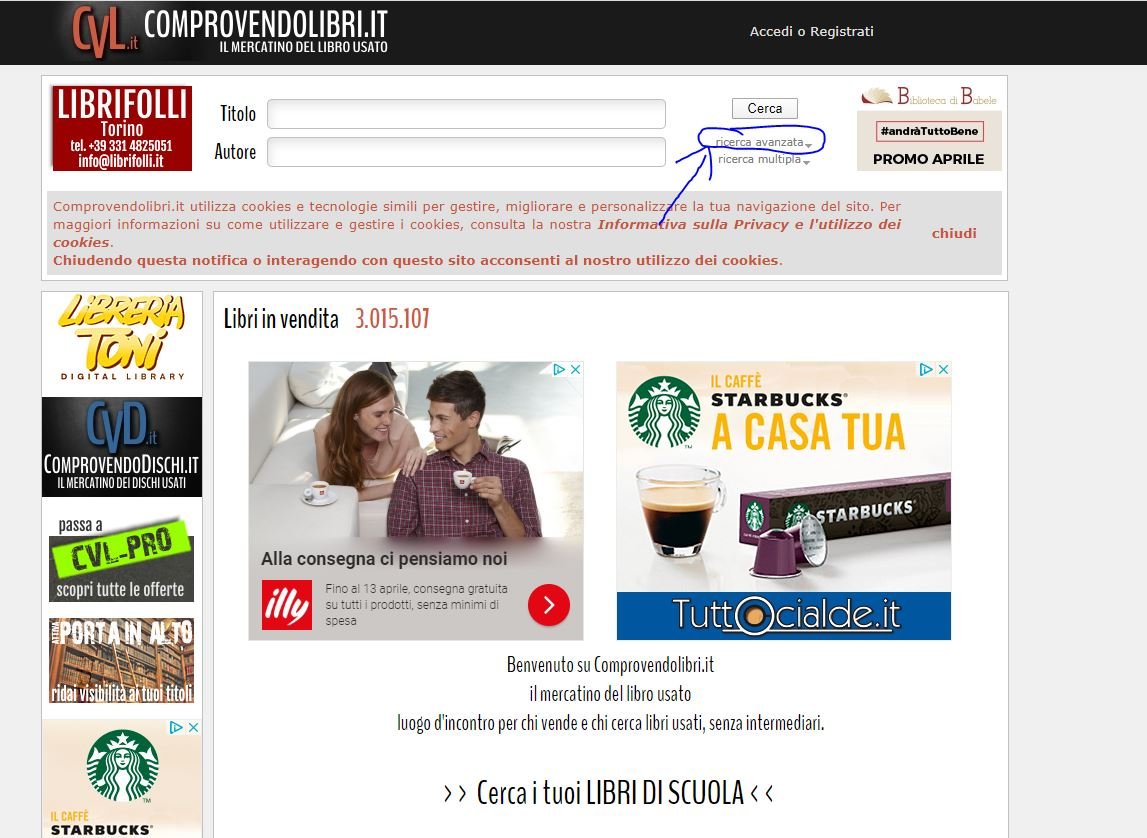Click the Libri in vendita 3.015.107 count
The image size is (1147, 838).
coord(393,319)
